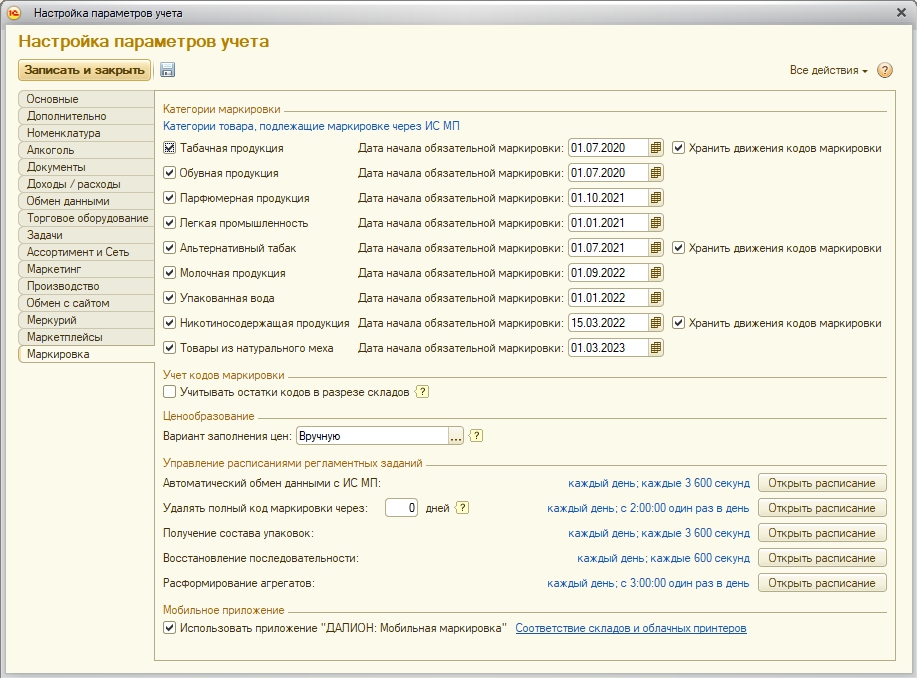Switch to Основные tab
The height and width of the screenshot is (678, 917).
tap(86, 99)
